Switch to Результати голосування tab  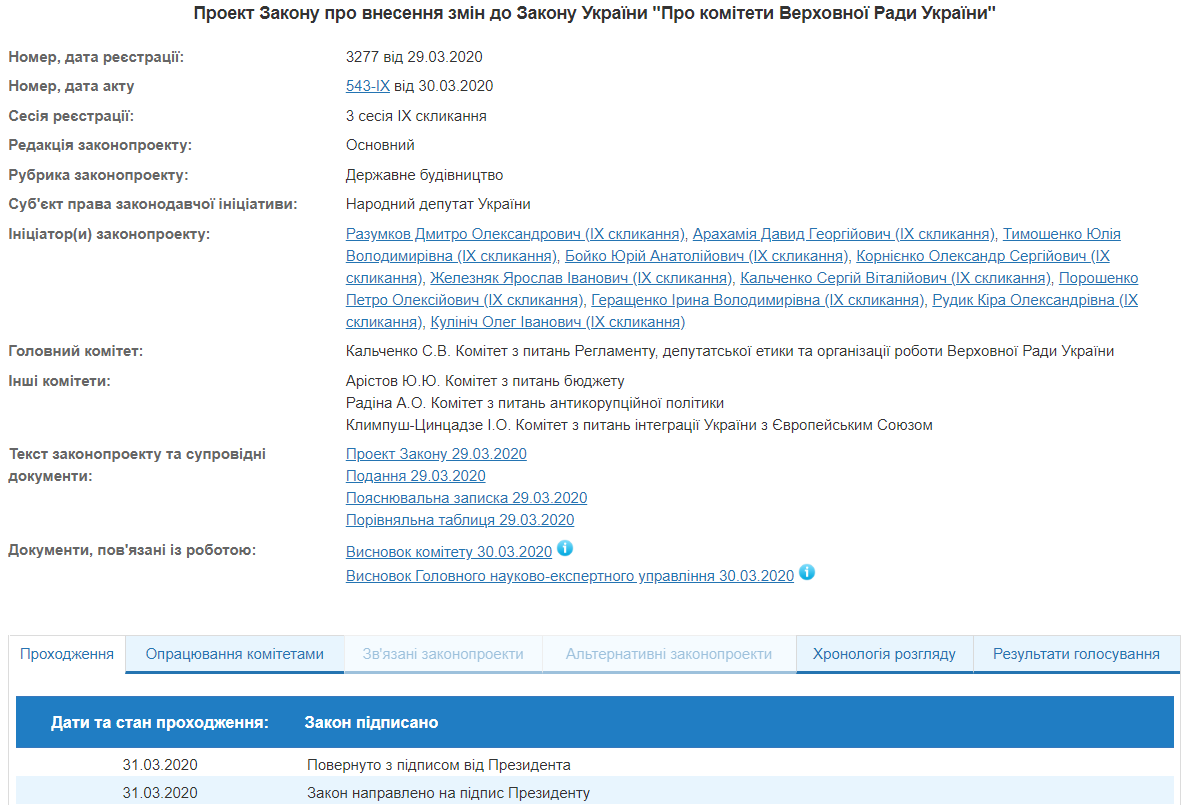(x=1076, y=655)
